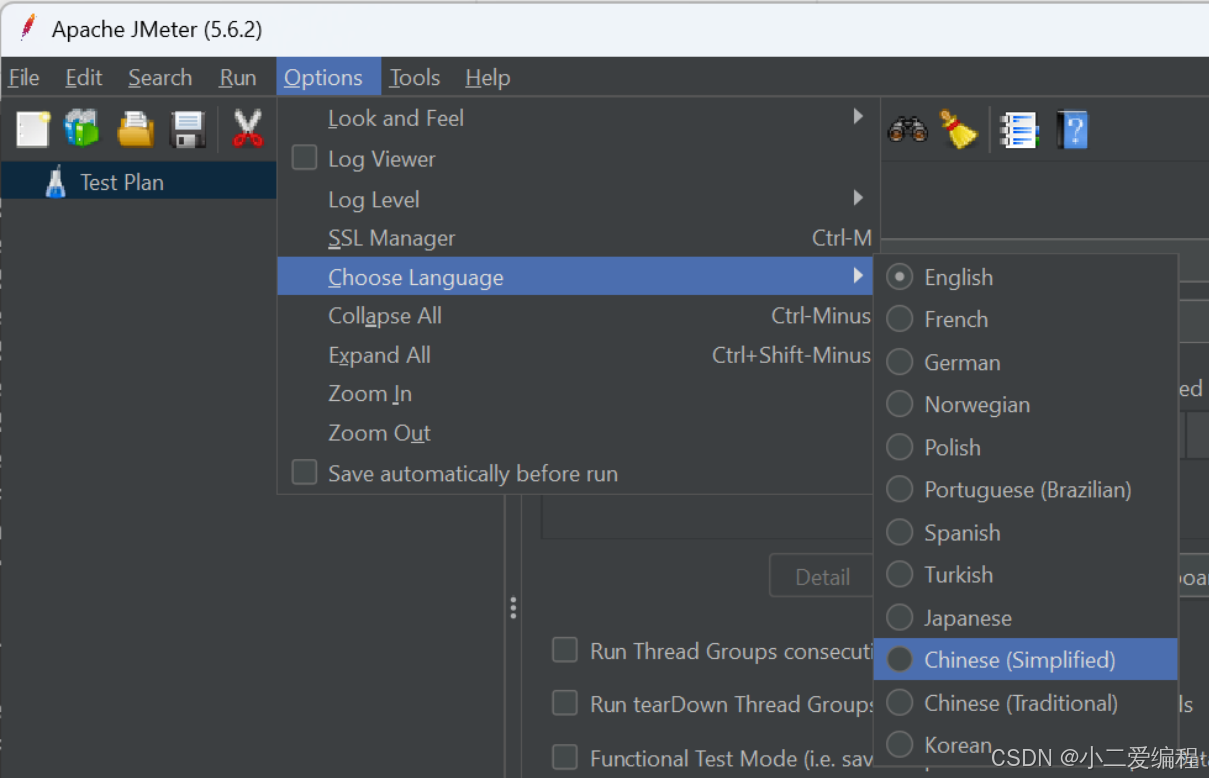This screenshot has width=1209, height=778.
Task: Click the Cut scissors icon
Action: [x=247, y=129]
